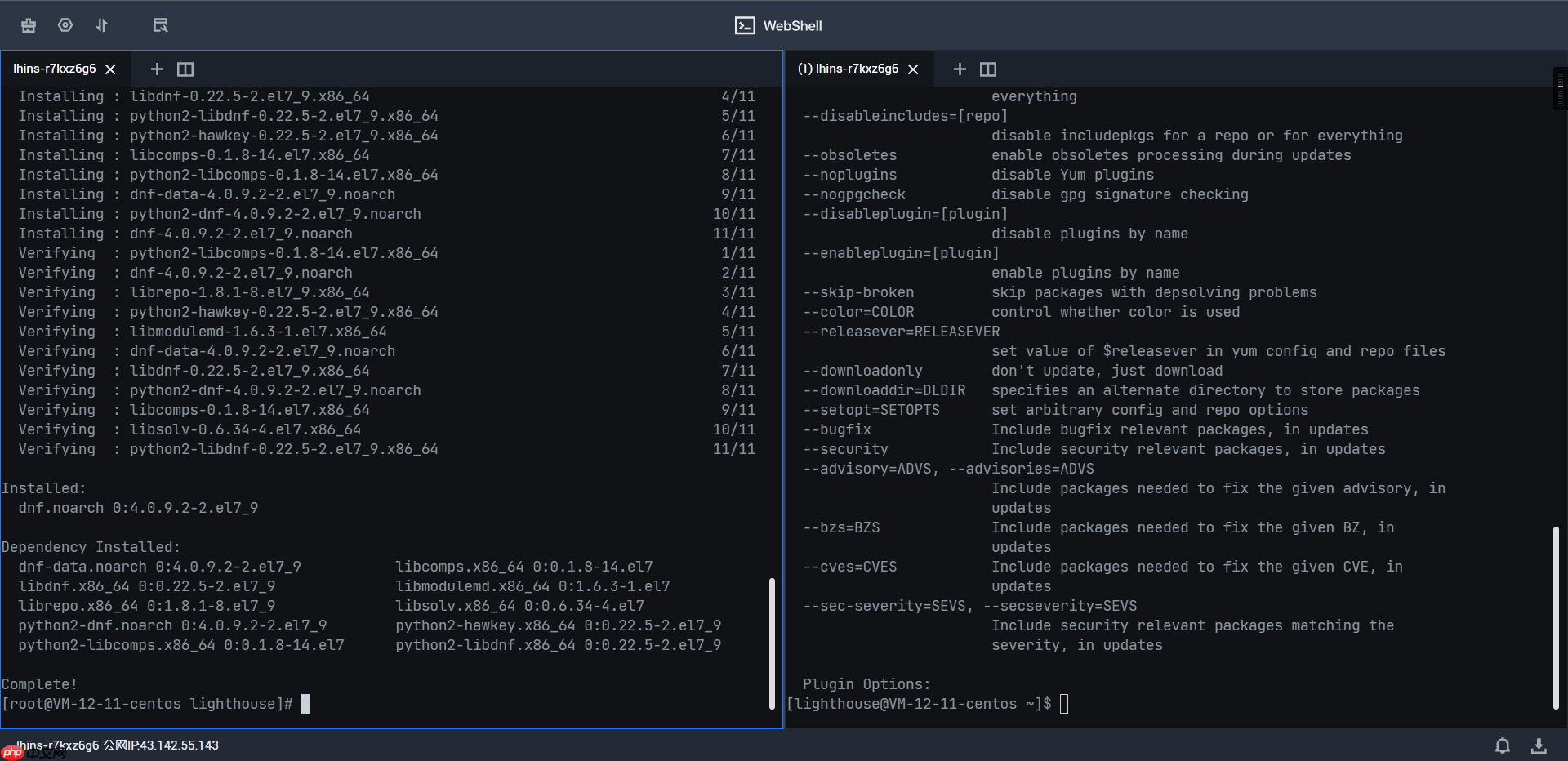Close the (1) lhins-r7kxz6g6 tab
Screen dimensions: 1568x761
(913, 69)
